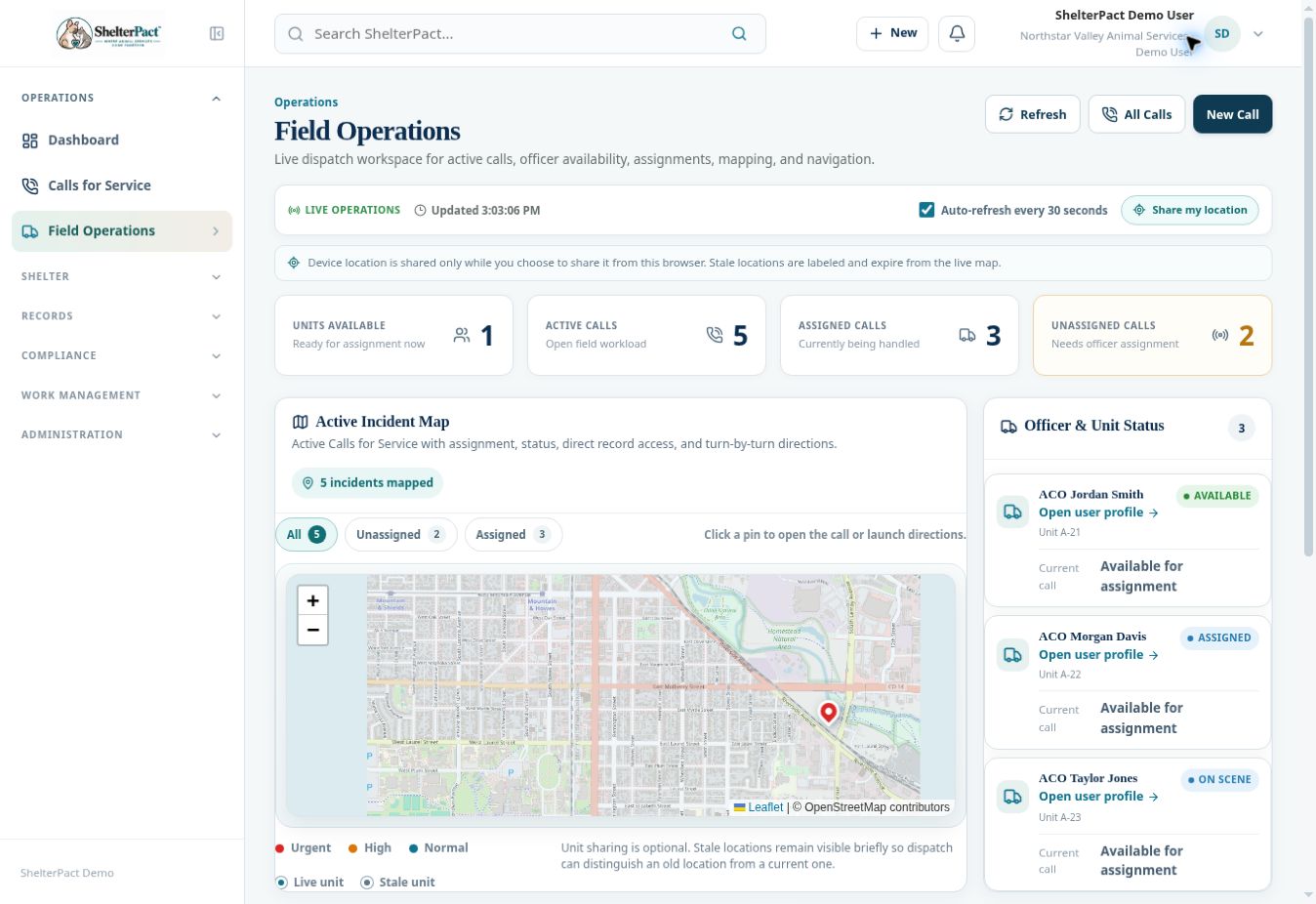Viewport: 1316px width, 904px height.
Task: Click the + New button
Action: point(892,33)
